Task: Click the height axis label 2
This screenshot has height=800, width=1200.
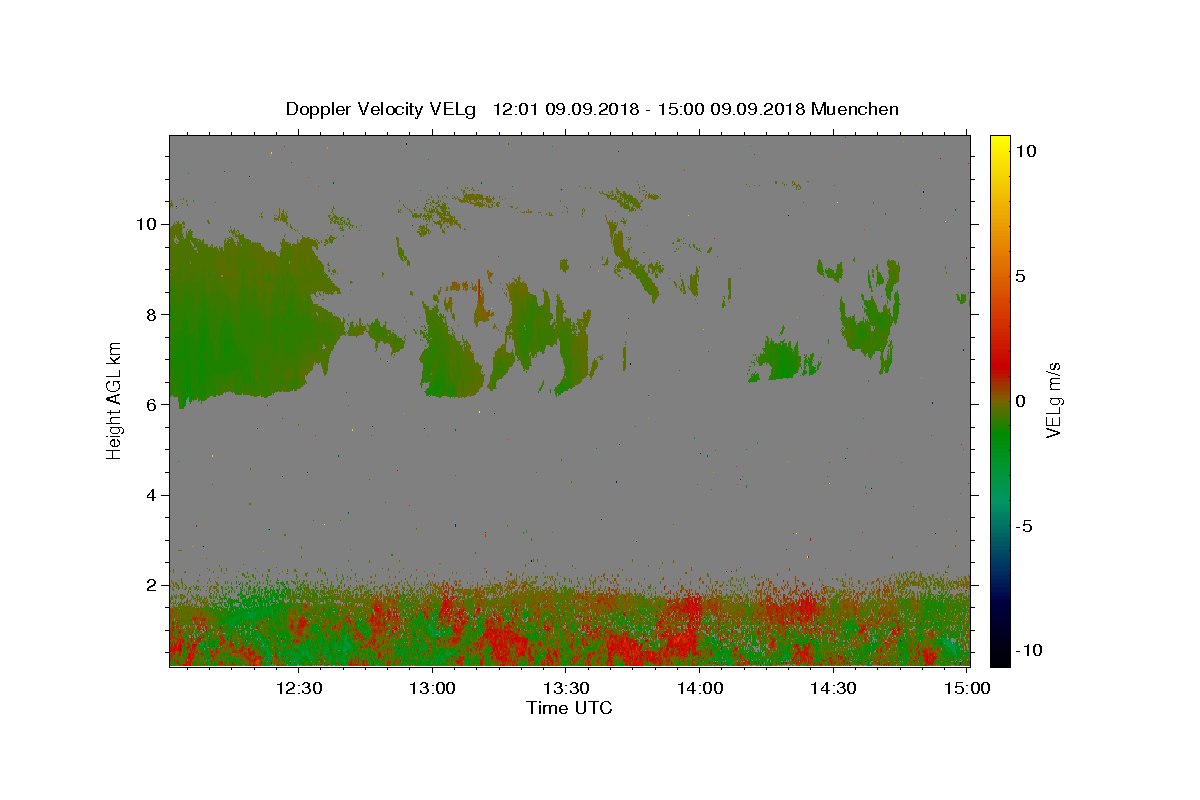Action: [x=152, y=585]
